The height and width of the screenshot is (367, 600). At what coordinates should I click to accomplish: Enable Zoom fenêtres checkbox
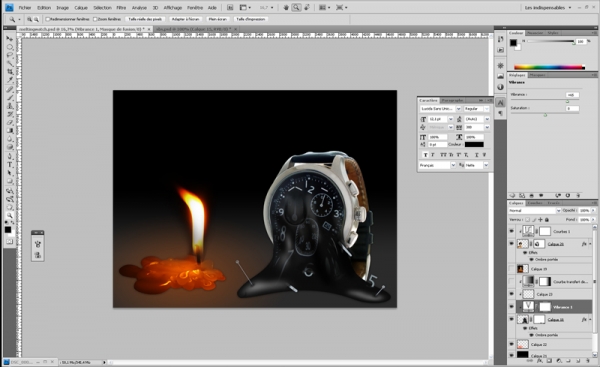[x=95, y=19]
